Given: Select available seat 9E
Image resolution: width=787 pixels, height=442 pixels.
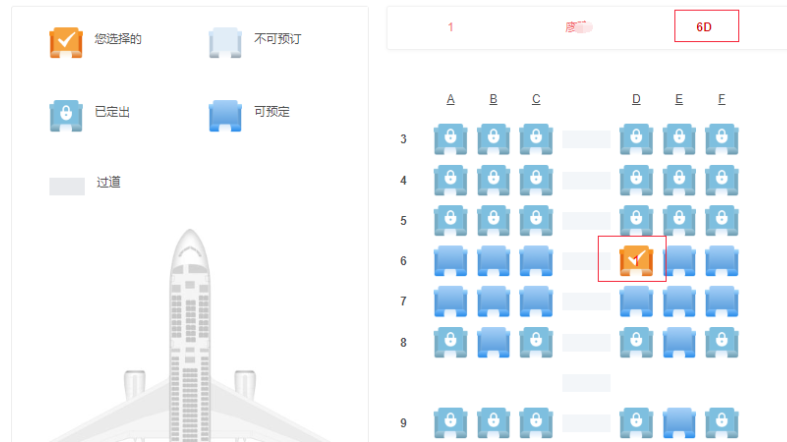Looking at the screenshot, I should tap(679, 422).
